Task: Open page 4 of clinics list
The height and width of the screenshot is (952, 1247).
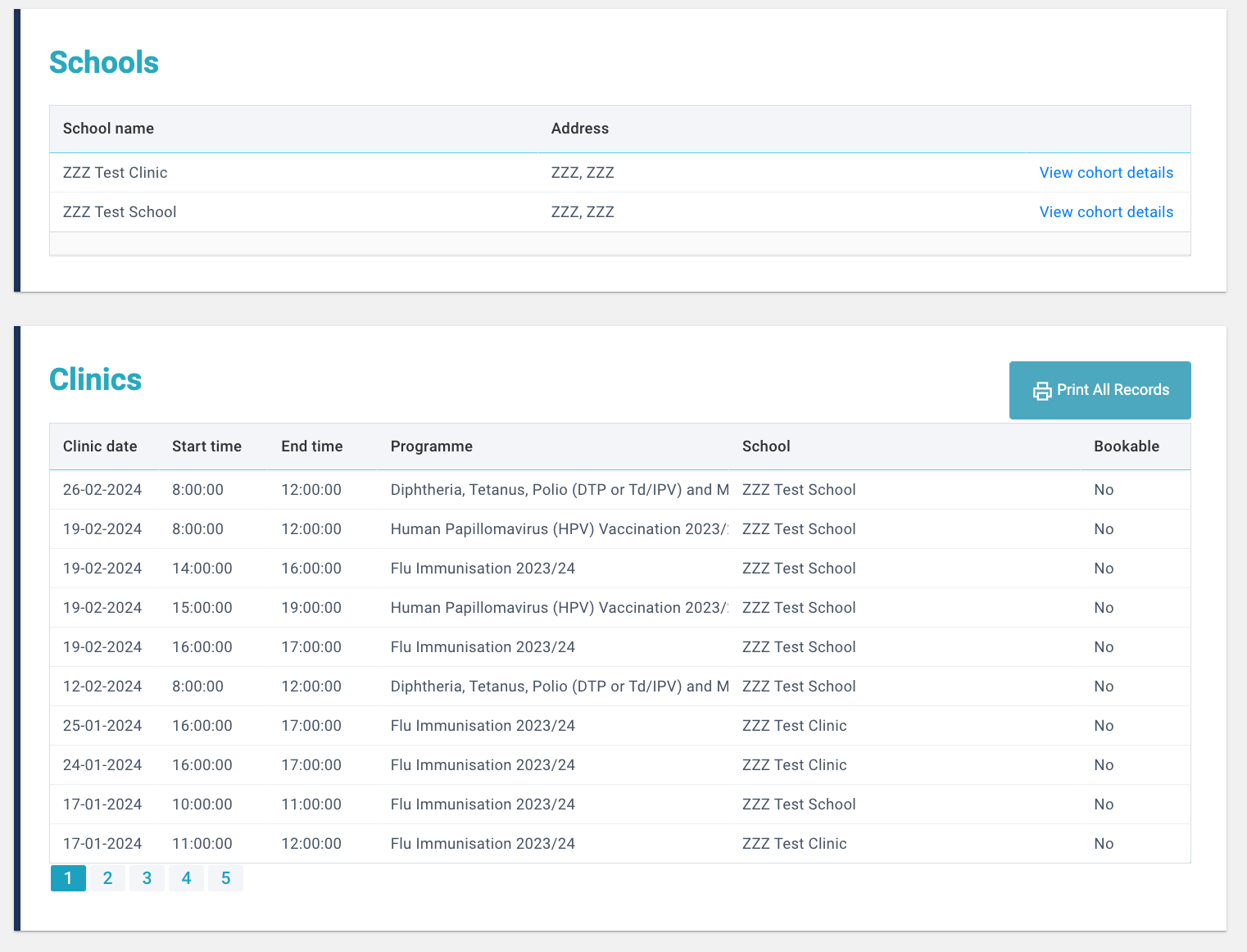Action: 186,878
